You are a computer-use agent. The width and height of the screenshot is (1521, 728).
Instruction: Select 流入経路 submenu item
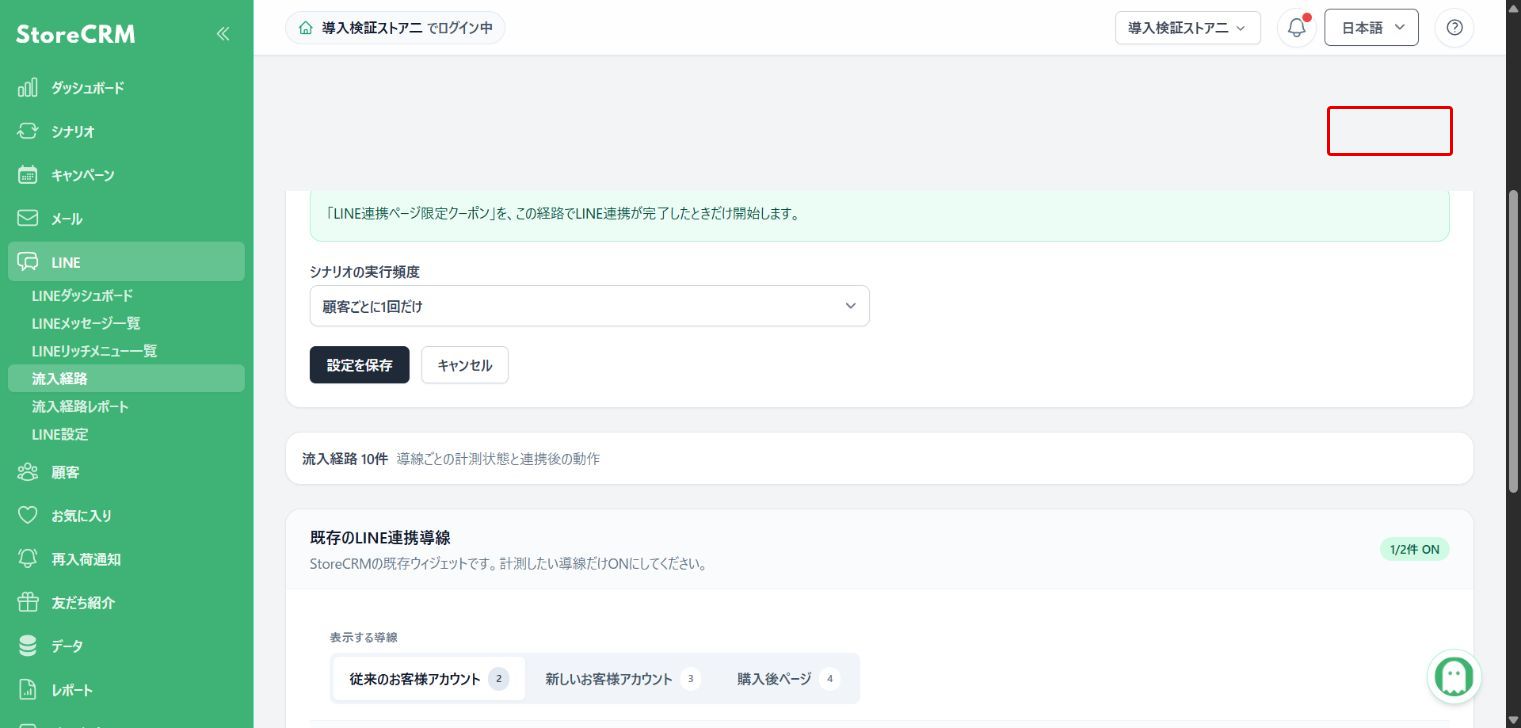click(126, 378)
